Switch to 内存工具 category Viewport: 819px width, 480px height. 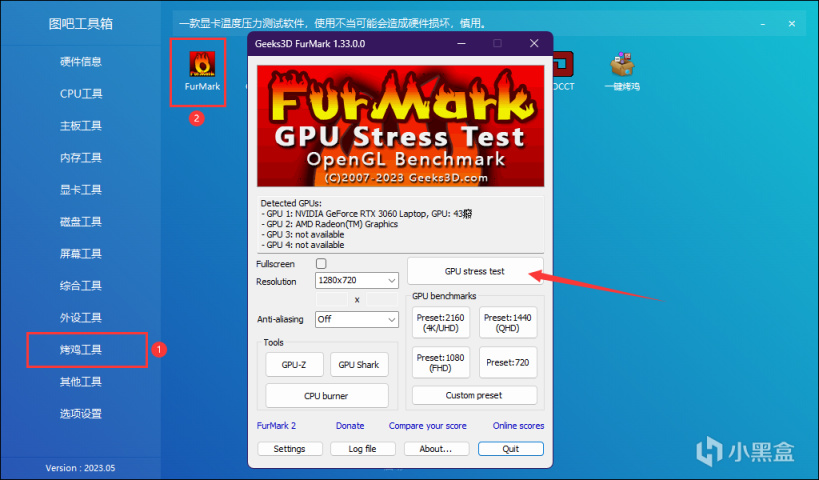point(80,158)
